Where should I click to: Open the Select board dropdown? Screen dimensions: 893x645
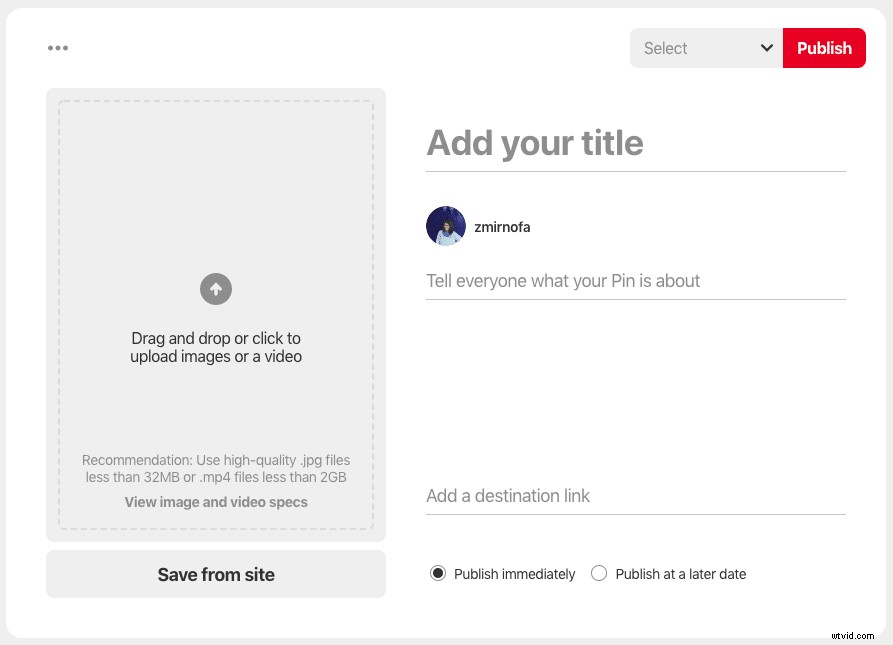pos(700,48)
